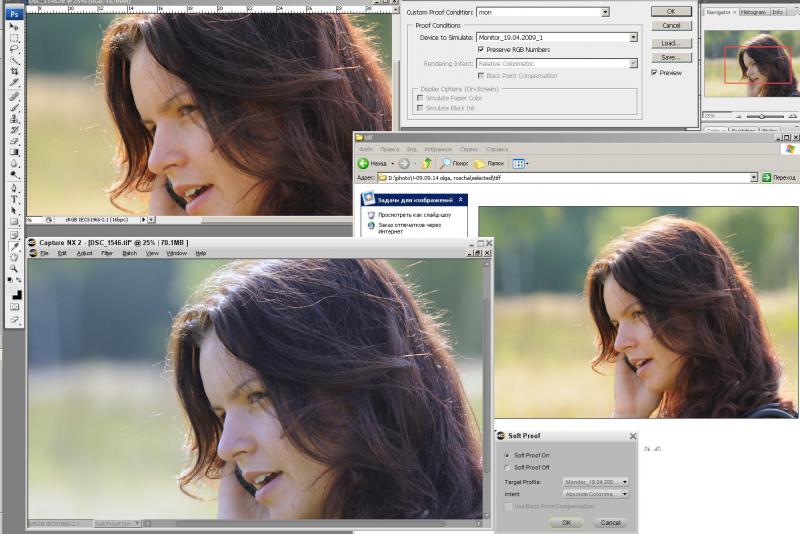Toggle the Preview checkbox
Screen dimensions: 800x534
pyautogui.click(x=654, y=73)
